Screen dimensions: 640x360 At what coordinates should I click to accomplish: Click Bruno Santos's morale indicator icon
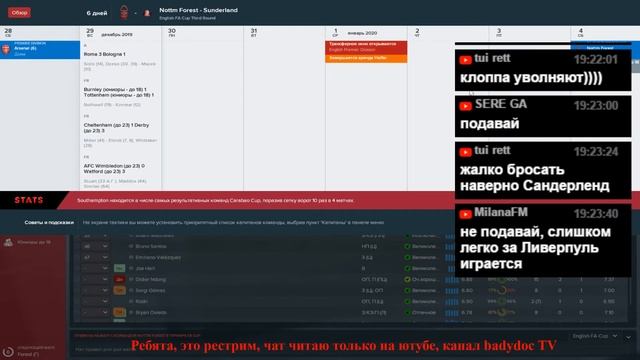(407, 247)
